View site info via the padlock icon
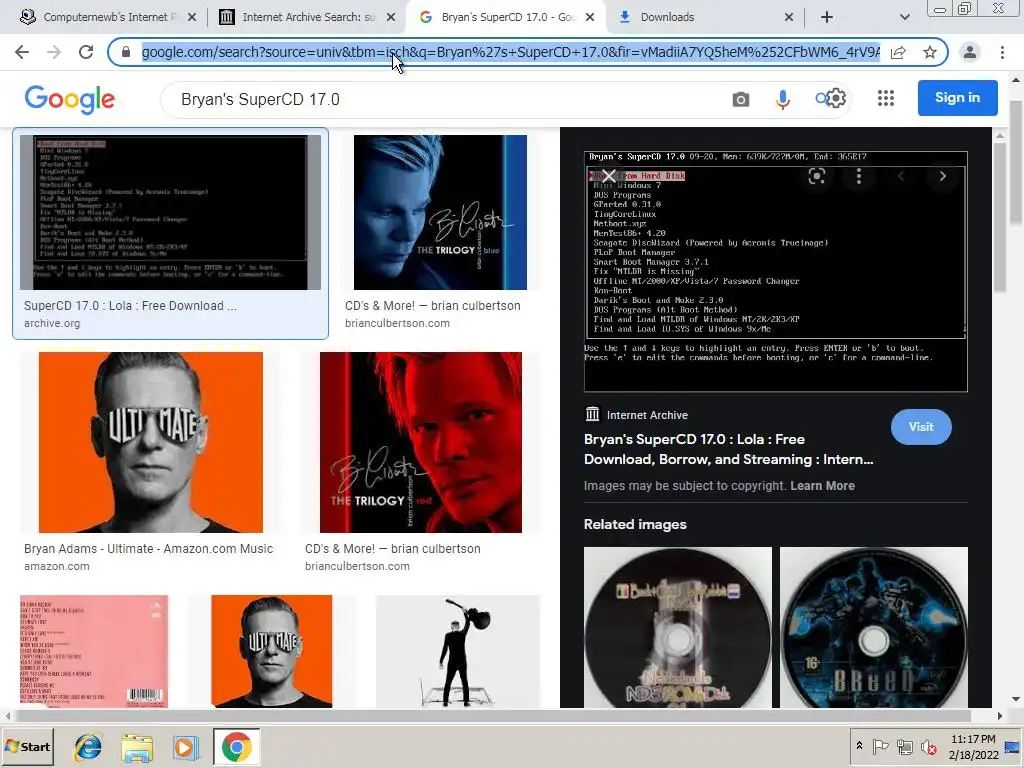 coord(126,52)
